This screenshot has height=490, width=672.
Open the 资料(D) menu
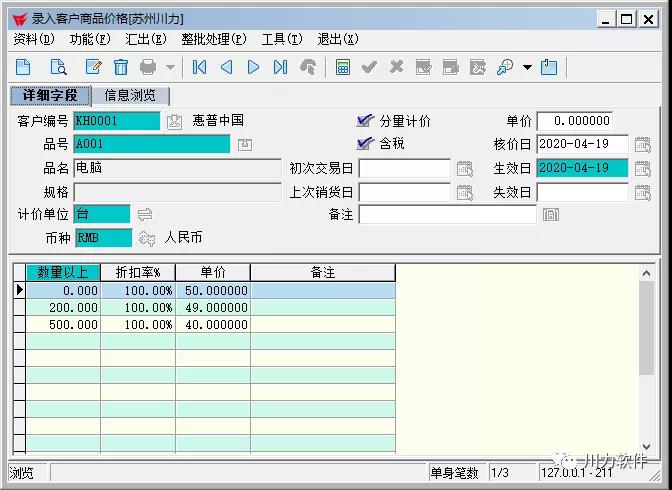click(x=34, y=39)
